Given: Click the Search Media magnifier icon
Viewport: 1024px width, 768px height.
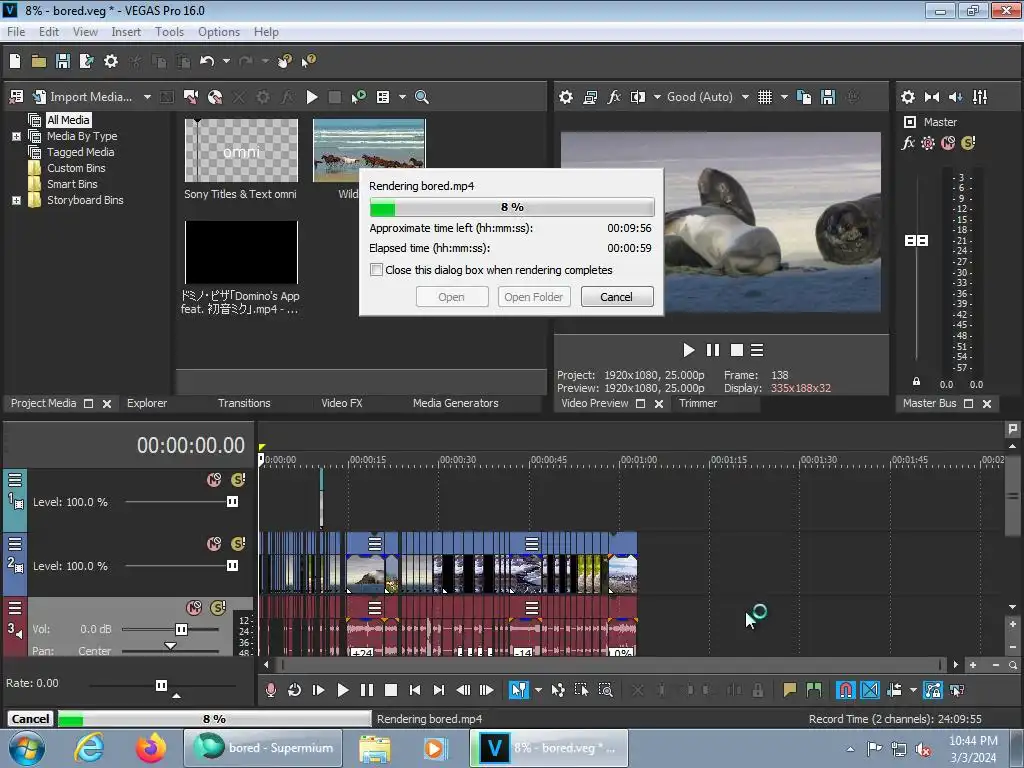Looking at the screenshot, I should click(x=422, y=97).
